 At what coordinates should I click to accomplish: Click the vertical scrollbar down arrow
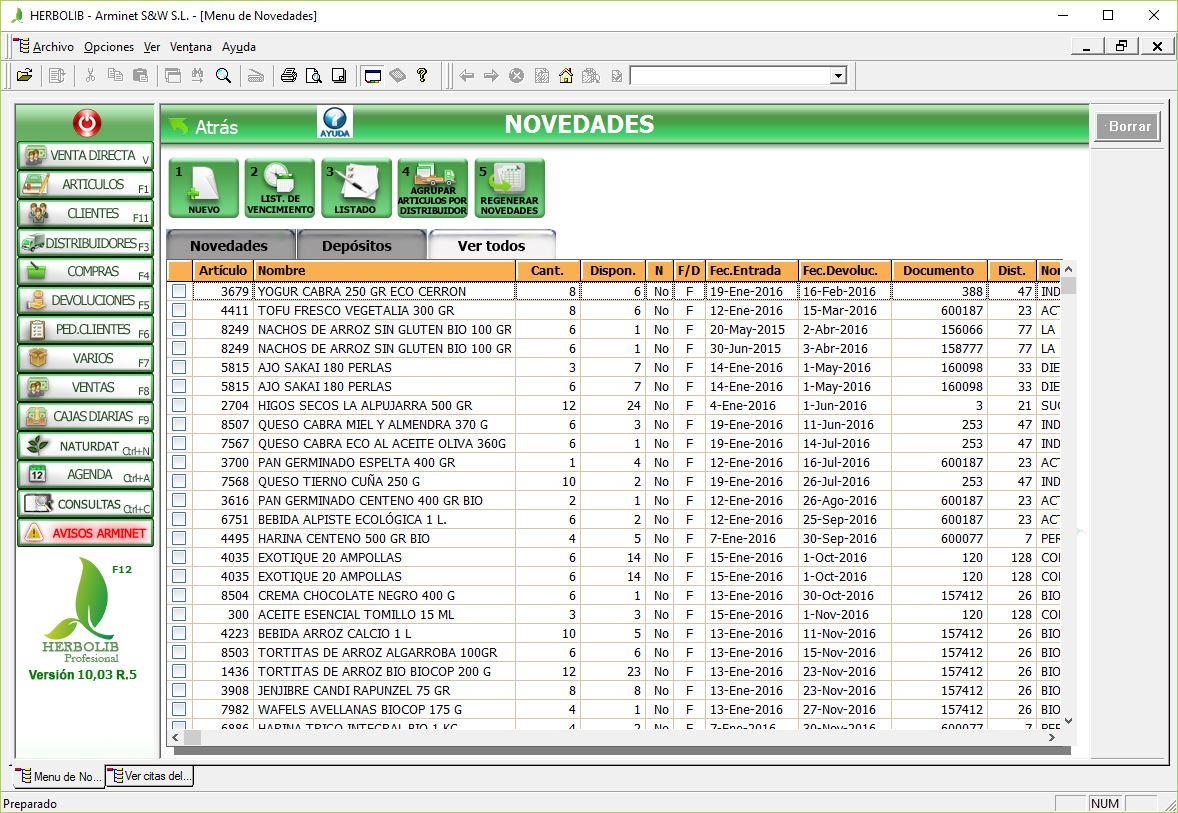1068,721
